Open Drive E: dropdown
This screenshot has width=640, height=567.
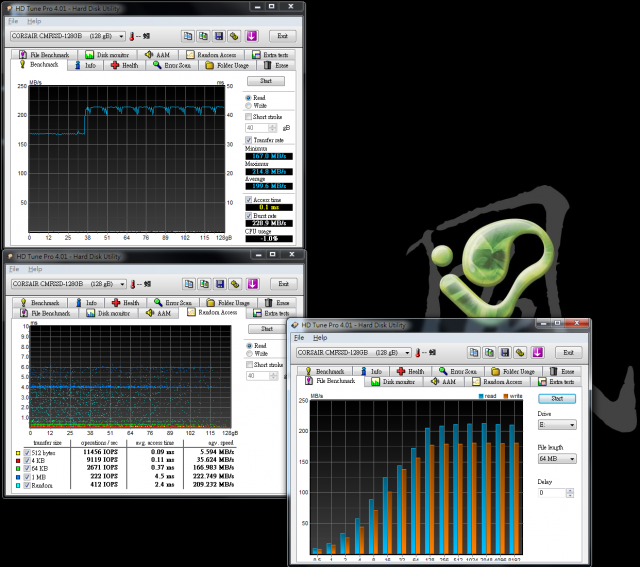point(557,425)
